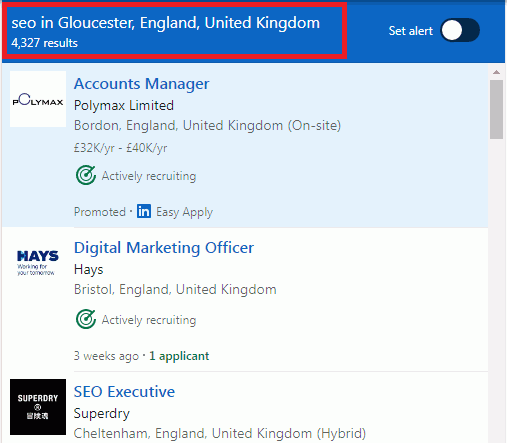Click the Bristol, England location text
This screenshot has width=507, height=443.
pos(175,289)
